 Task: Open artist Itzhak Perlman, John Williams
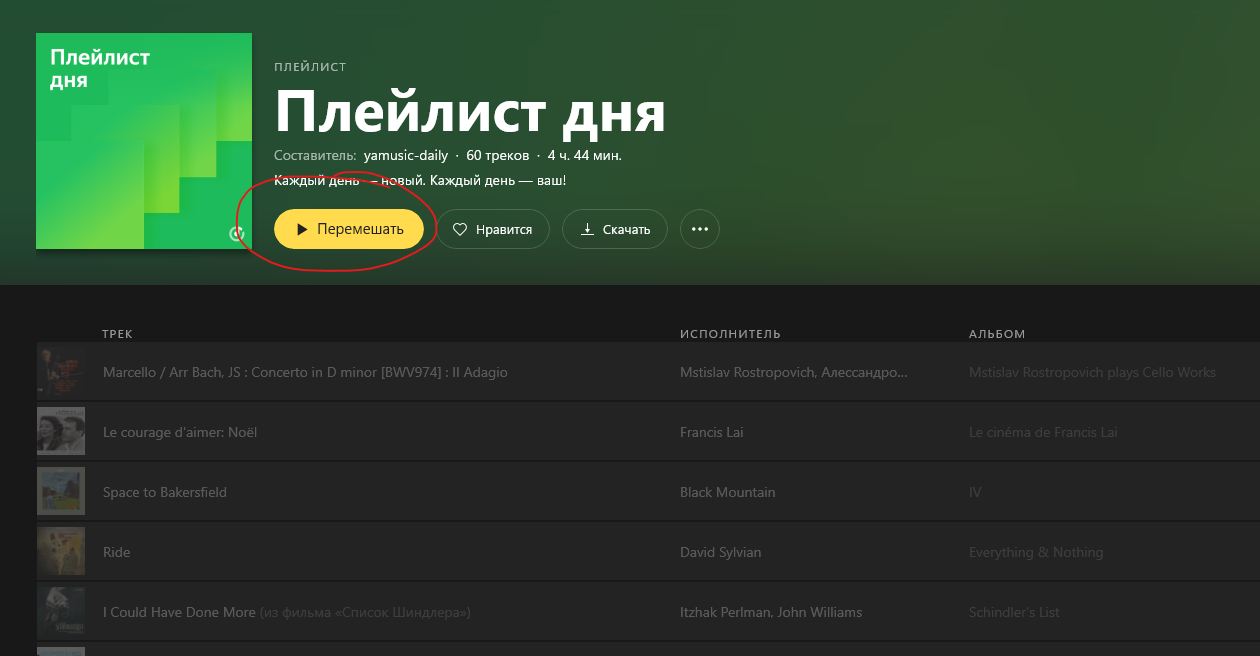(771, 612)
